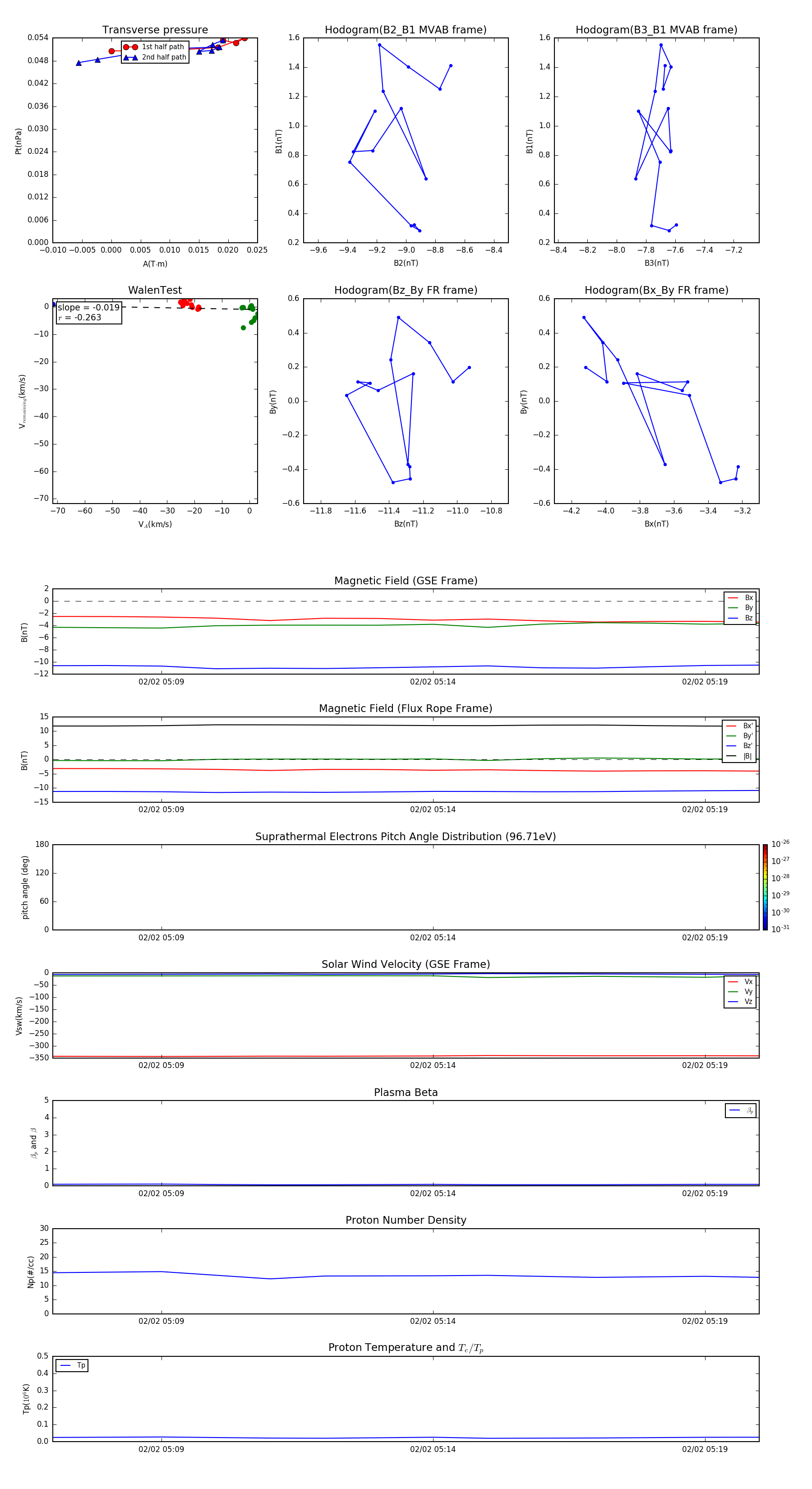Click the "Solar Wind Velocity (GSE Frame)" title
This screenshot has width=812, height=1489.
click(406, 964)
